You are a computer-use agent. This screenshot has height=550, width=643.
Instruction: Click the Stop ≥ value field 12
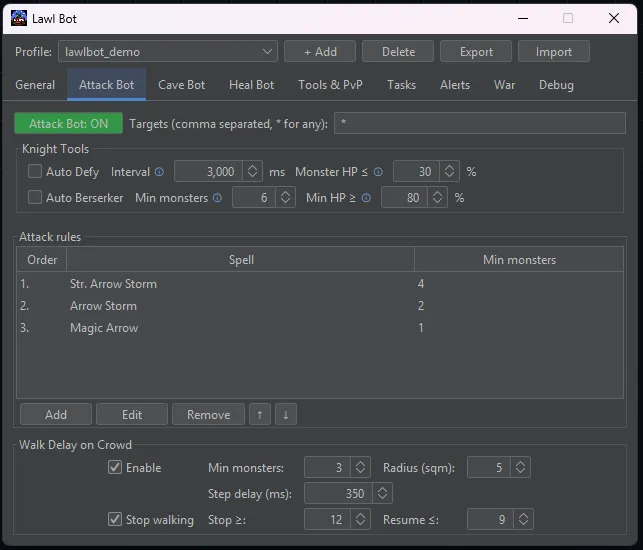point(327,519)
